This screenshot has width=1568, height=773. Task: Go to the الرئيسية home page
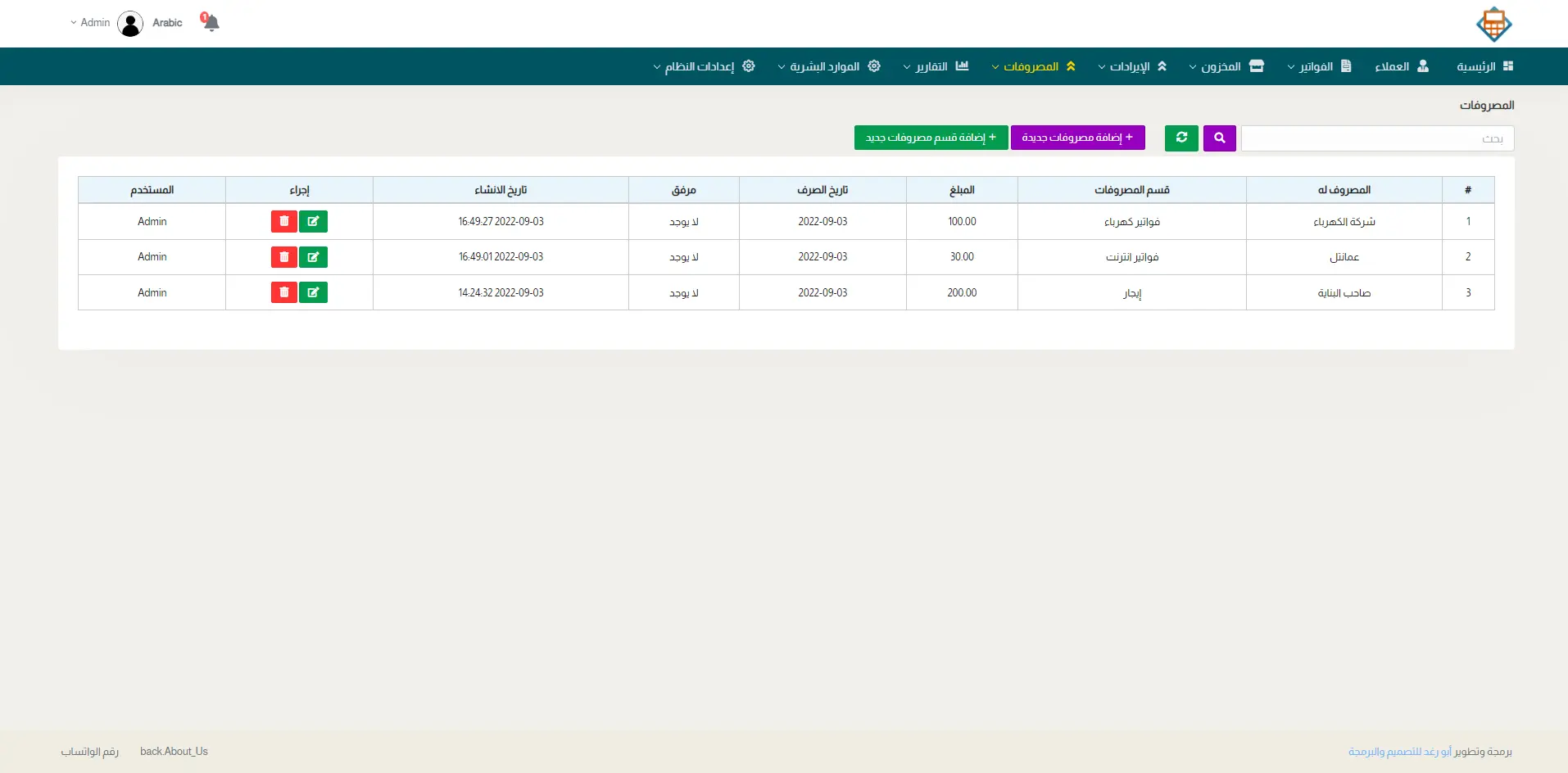pos(1484,66)
